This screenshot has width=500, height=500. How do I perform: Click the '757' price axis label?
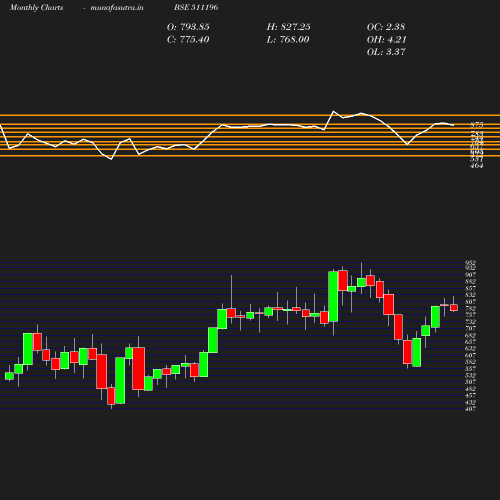tap(471, 315)
